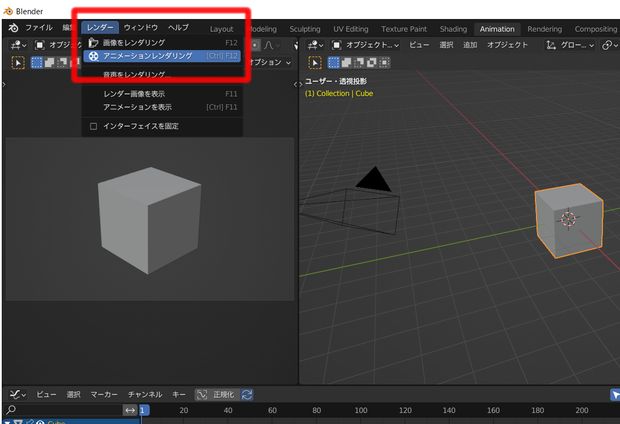Select the Tweak tool icon in right viewport
Viewport: 620px width, 424px height.
click(313, 62)
